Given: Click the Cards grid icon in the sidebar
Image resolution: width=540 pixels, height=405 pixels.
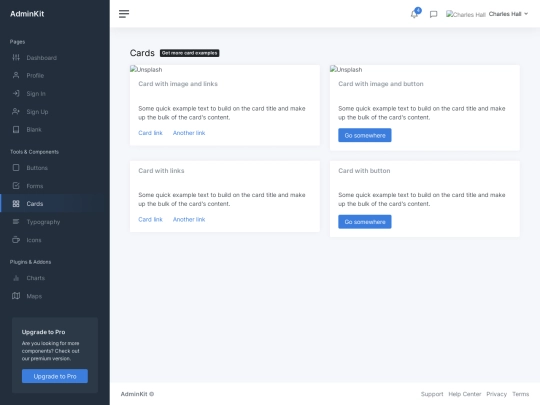Looking at the screenshot, I should [16, 204].
